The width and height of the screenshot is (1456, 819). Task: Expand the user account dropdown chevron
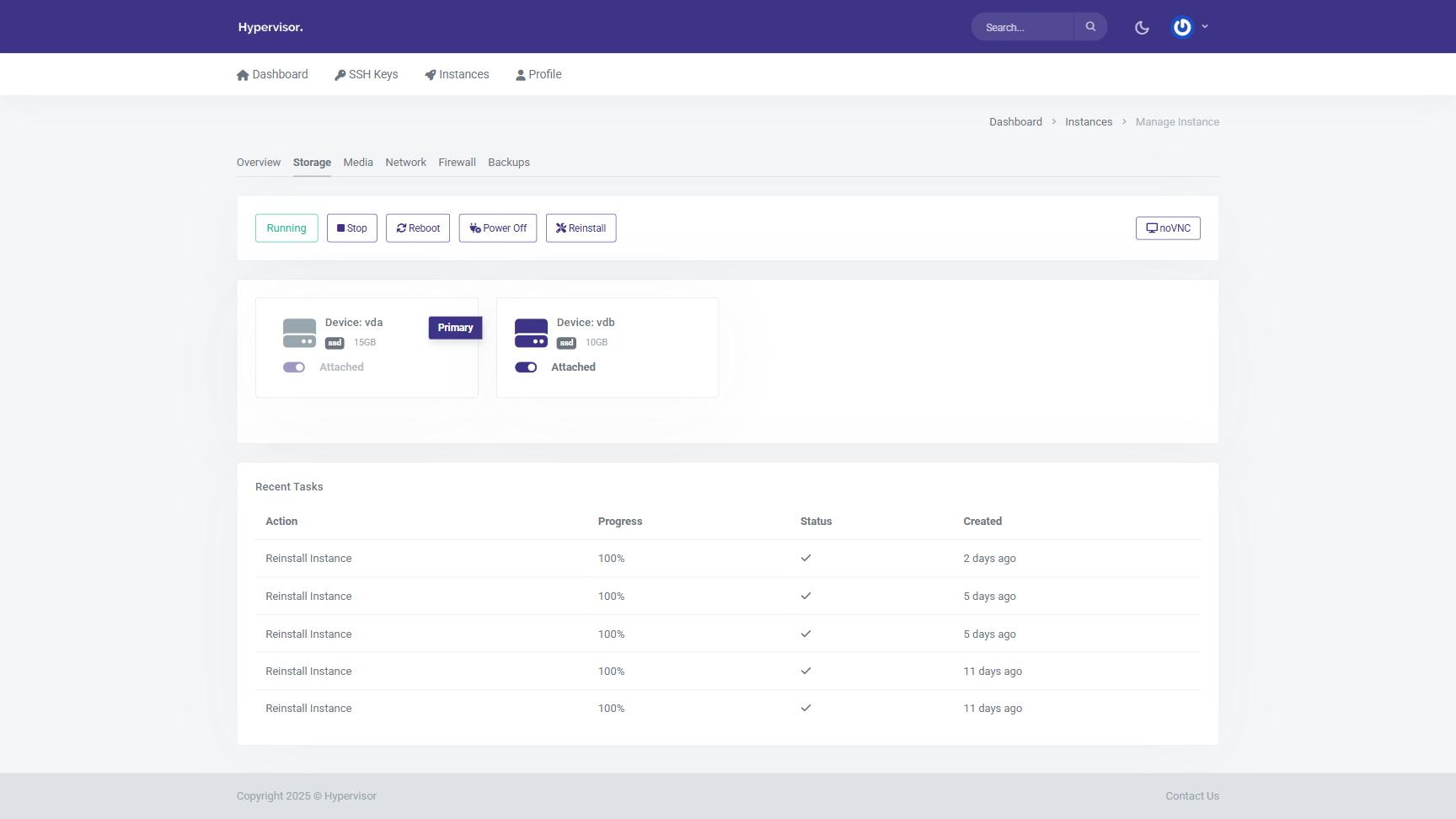(x=1205, y=27)
